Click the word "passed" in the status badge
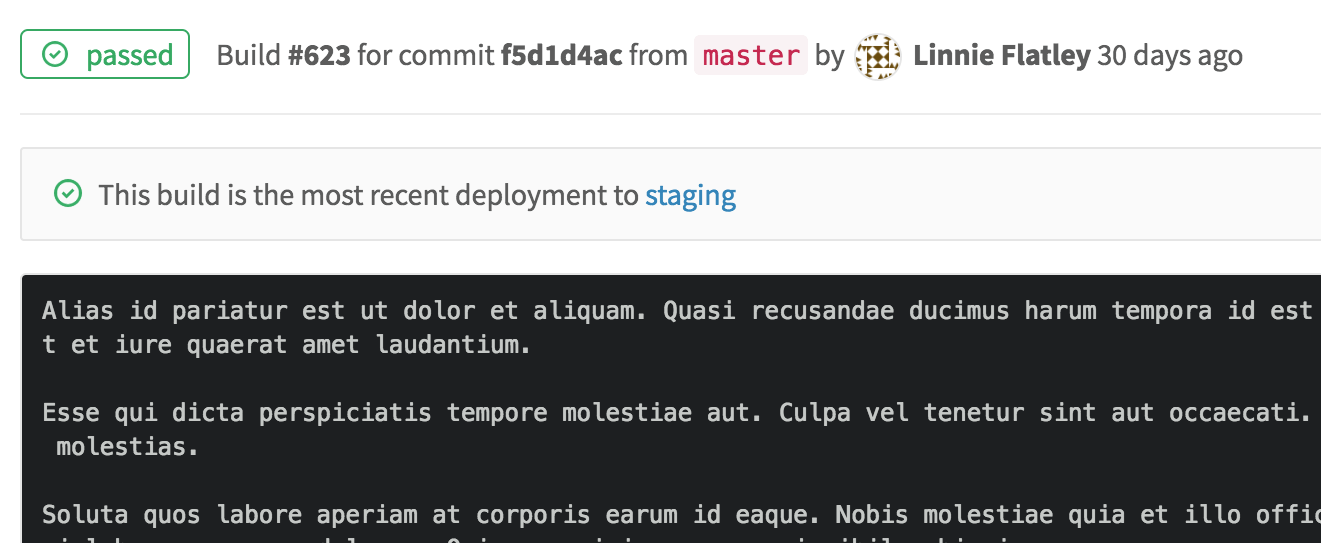This screenshot has width=1321, height=543. click(x=129, y=55)
